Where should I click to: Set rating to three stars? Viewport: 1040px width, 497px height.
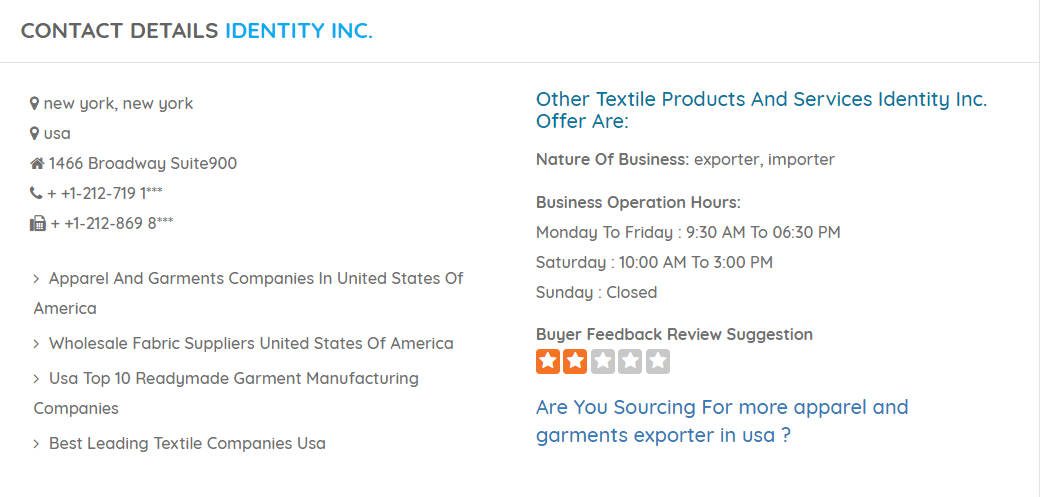[602, 361]
